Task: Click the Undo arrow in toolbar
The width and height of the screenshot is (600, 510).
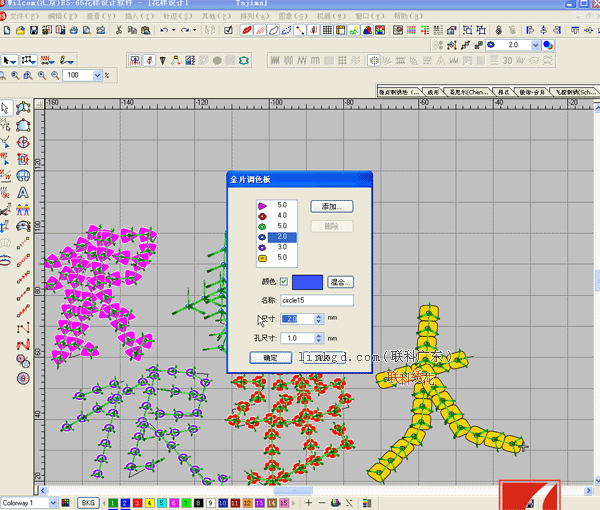Action: (x=161, y=31)
